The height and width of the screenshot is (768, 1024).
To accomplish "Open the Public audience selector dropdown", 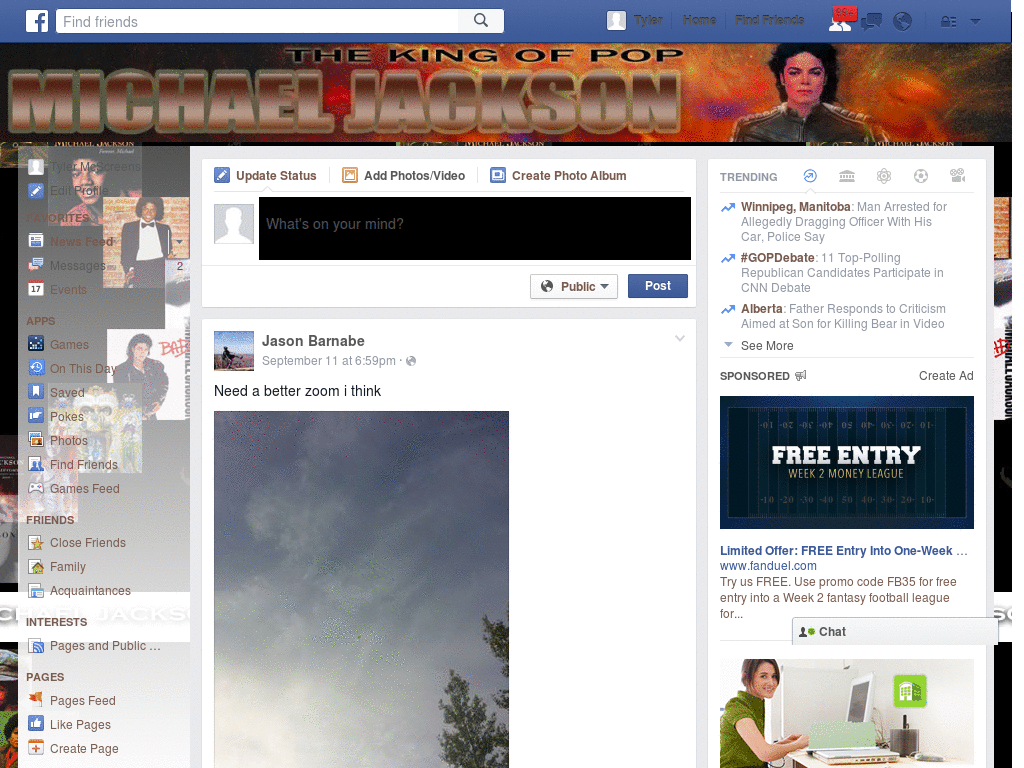I will point(574,286).
